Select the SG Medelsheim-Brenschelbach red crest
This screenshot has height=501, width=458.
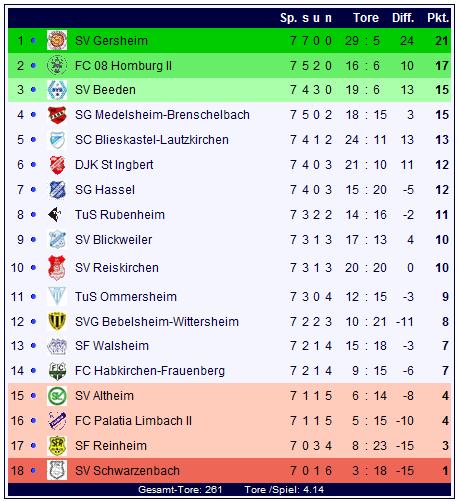click(57, 115)
